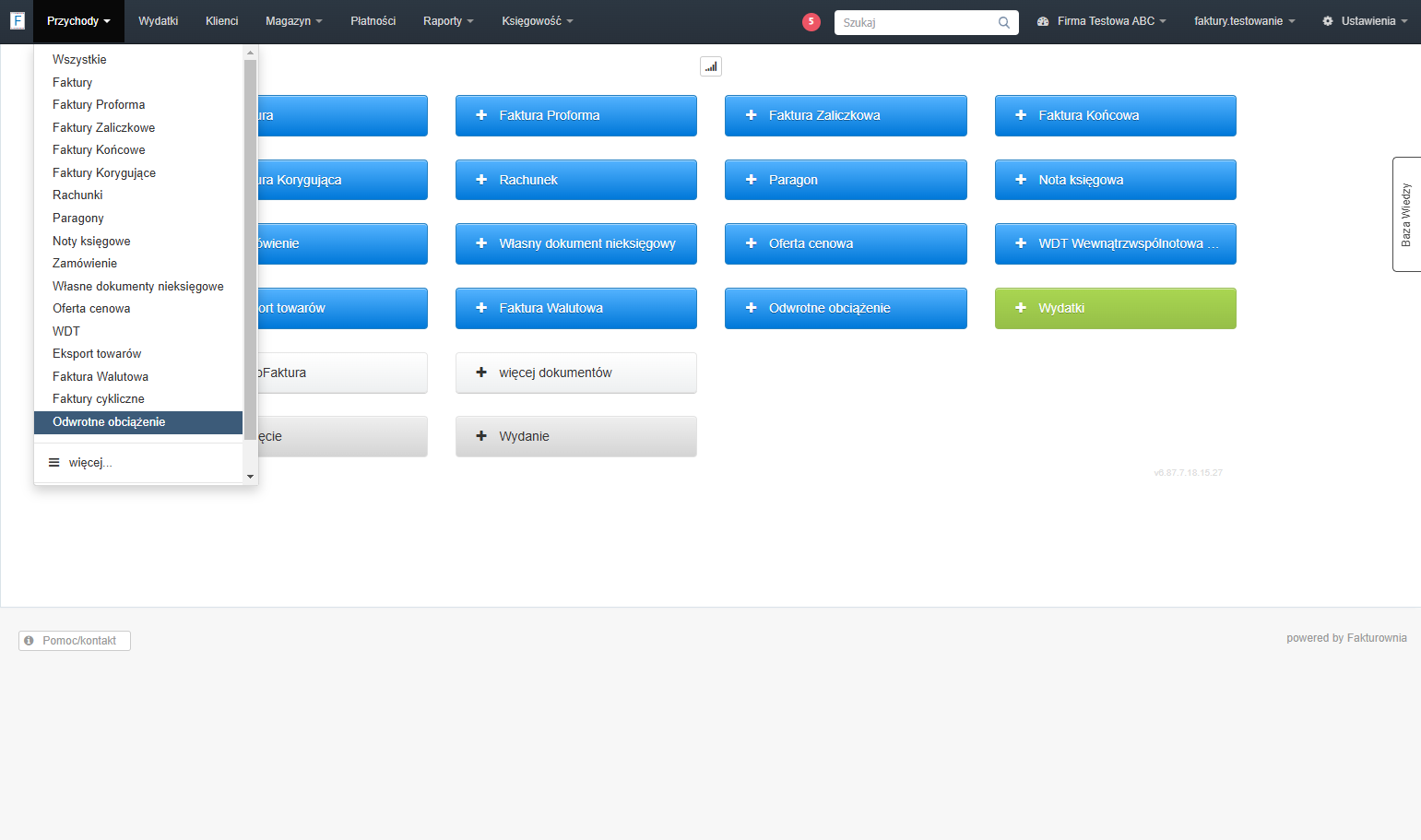This screenshot has height=840, width=1421.
Task: Expand the Księgowość dropdown
Action: point(538,21)
